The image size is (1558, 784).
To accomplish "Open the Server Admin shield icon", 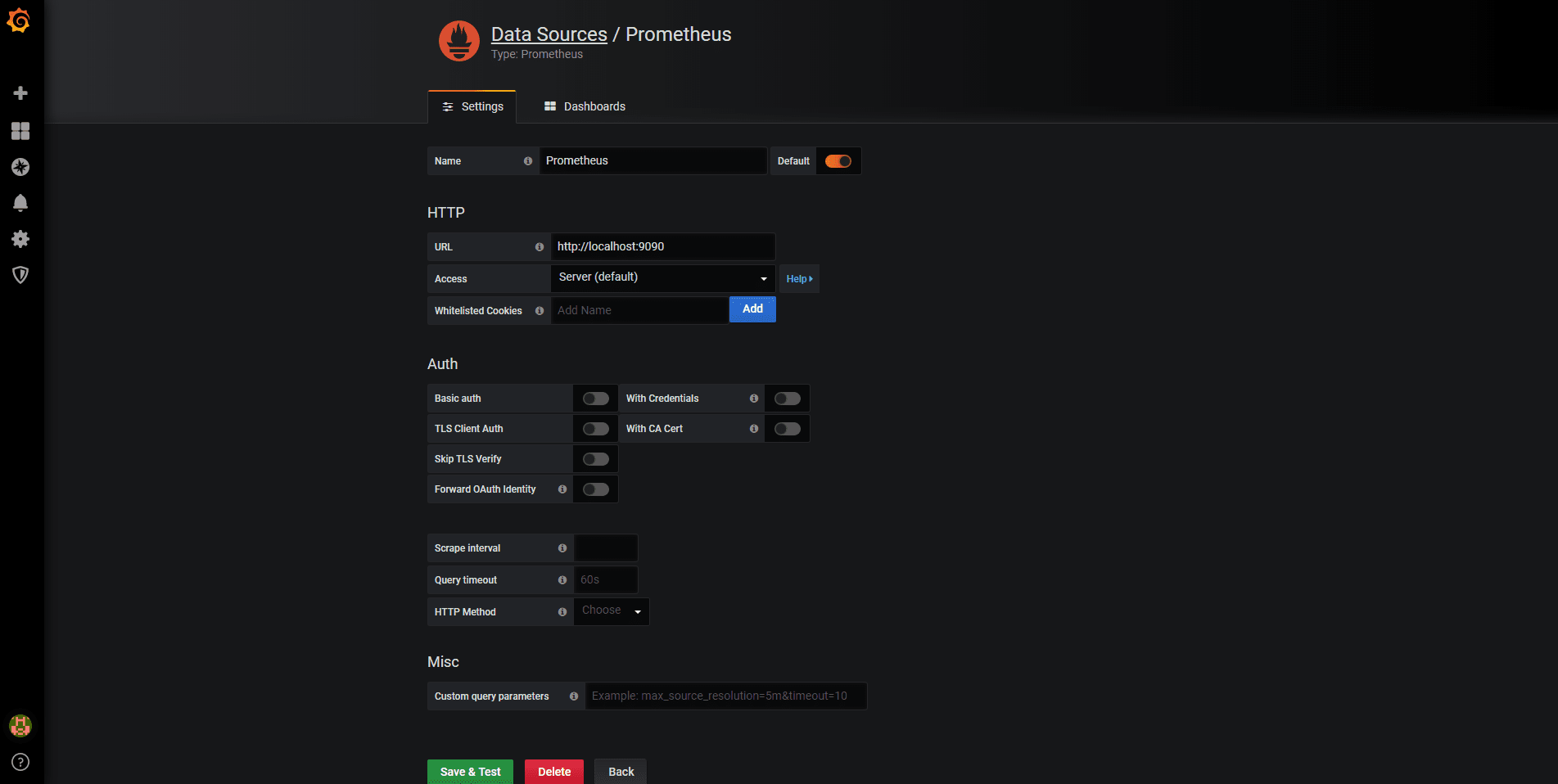I will (x=20, y=275).
